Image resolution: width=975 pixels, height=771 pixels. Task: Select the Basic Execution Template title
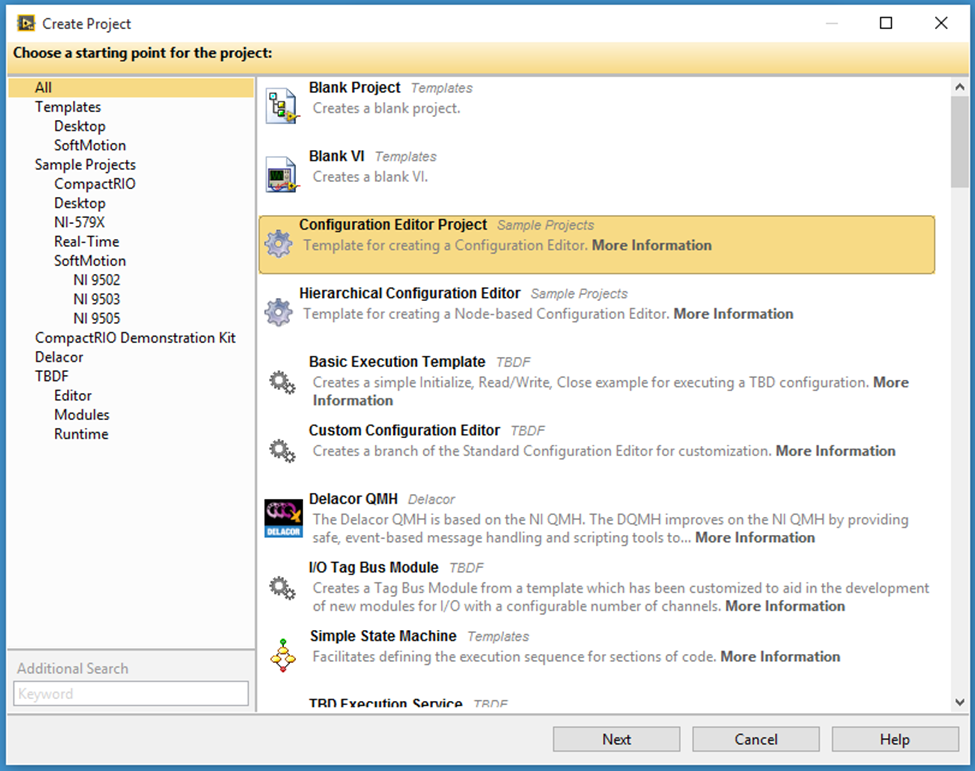click(397, 362)
